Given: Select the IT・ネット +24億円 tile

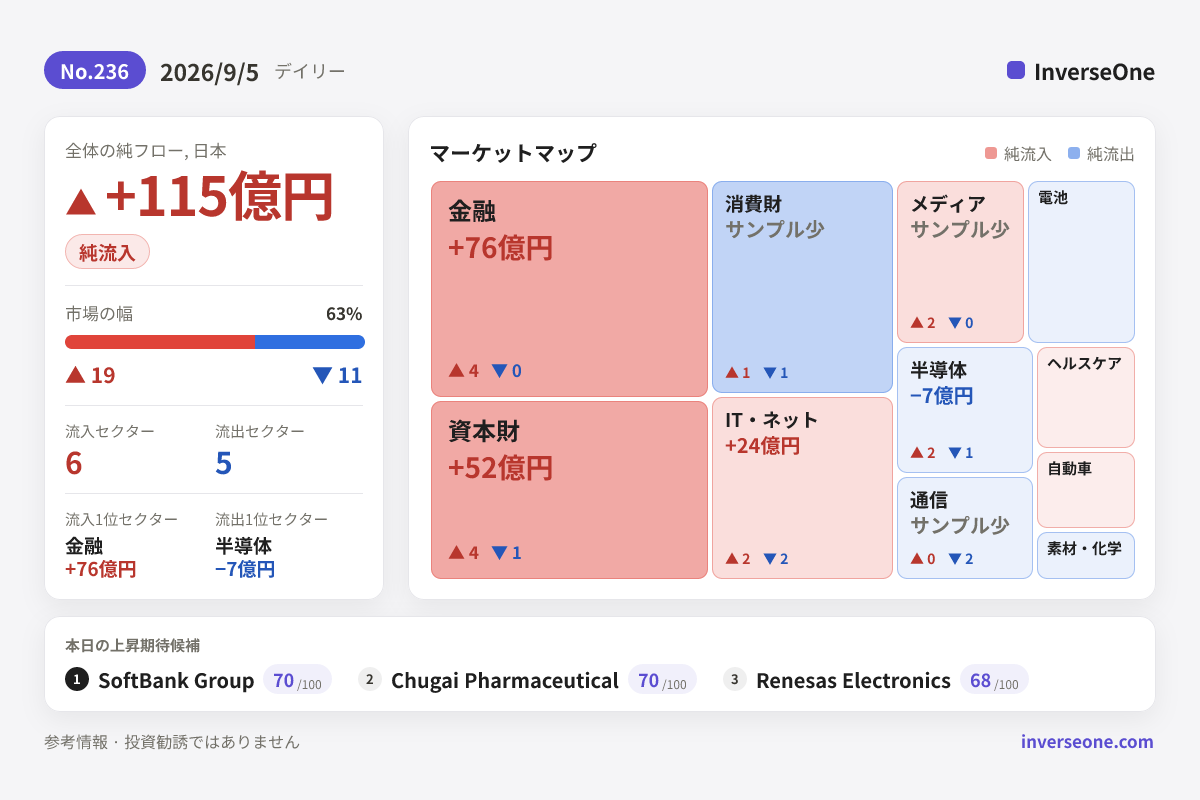Looking at the screenshot, I should click(x=802, y=488).
